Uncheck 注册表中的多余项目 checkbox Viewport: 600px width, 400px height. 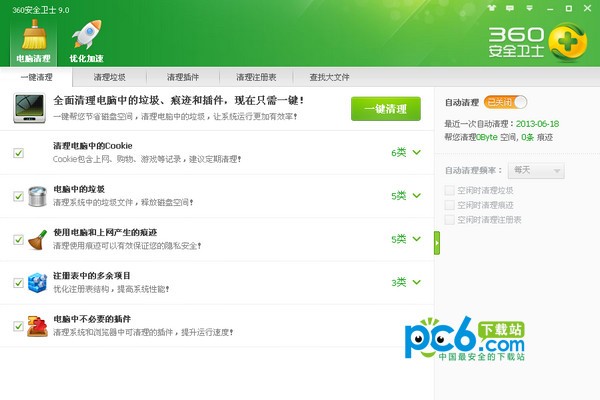click(x=18, y=283)
